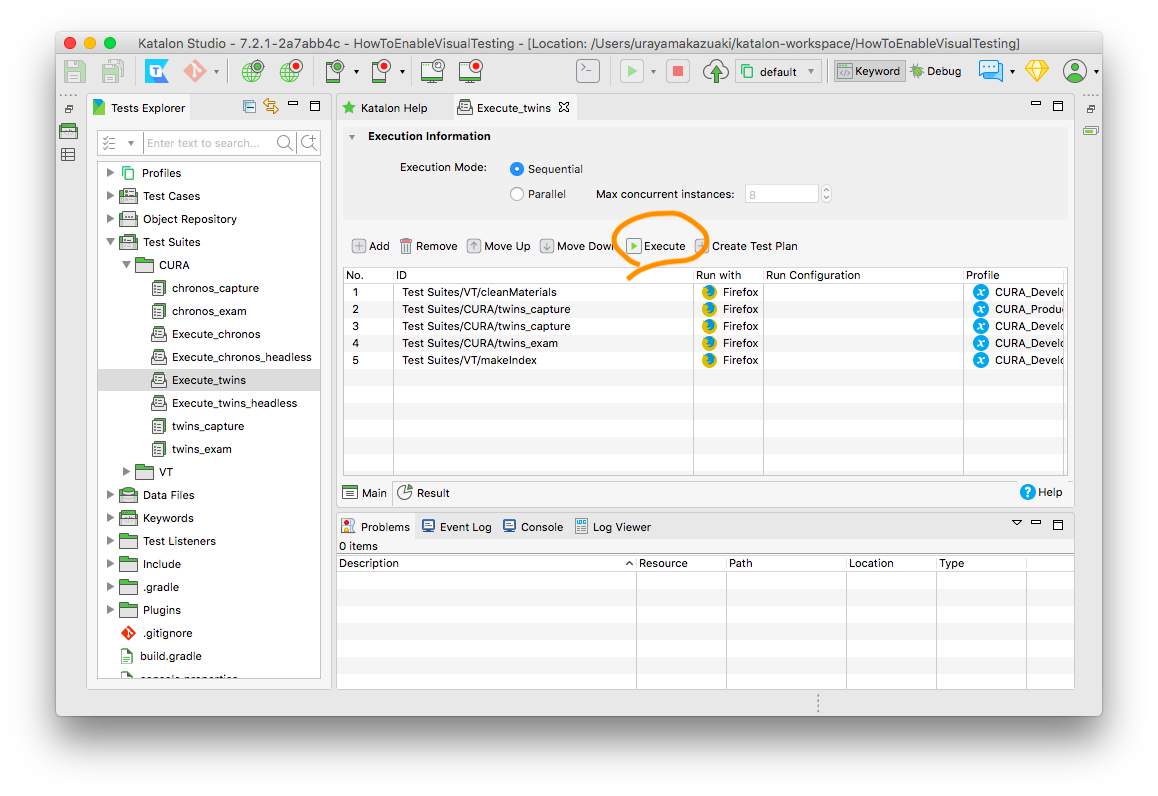The image size is (1158, 796).
Task: Select chronos_capture test suite
Action: click(x=215, y=288)
